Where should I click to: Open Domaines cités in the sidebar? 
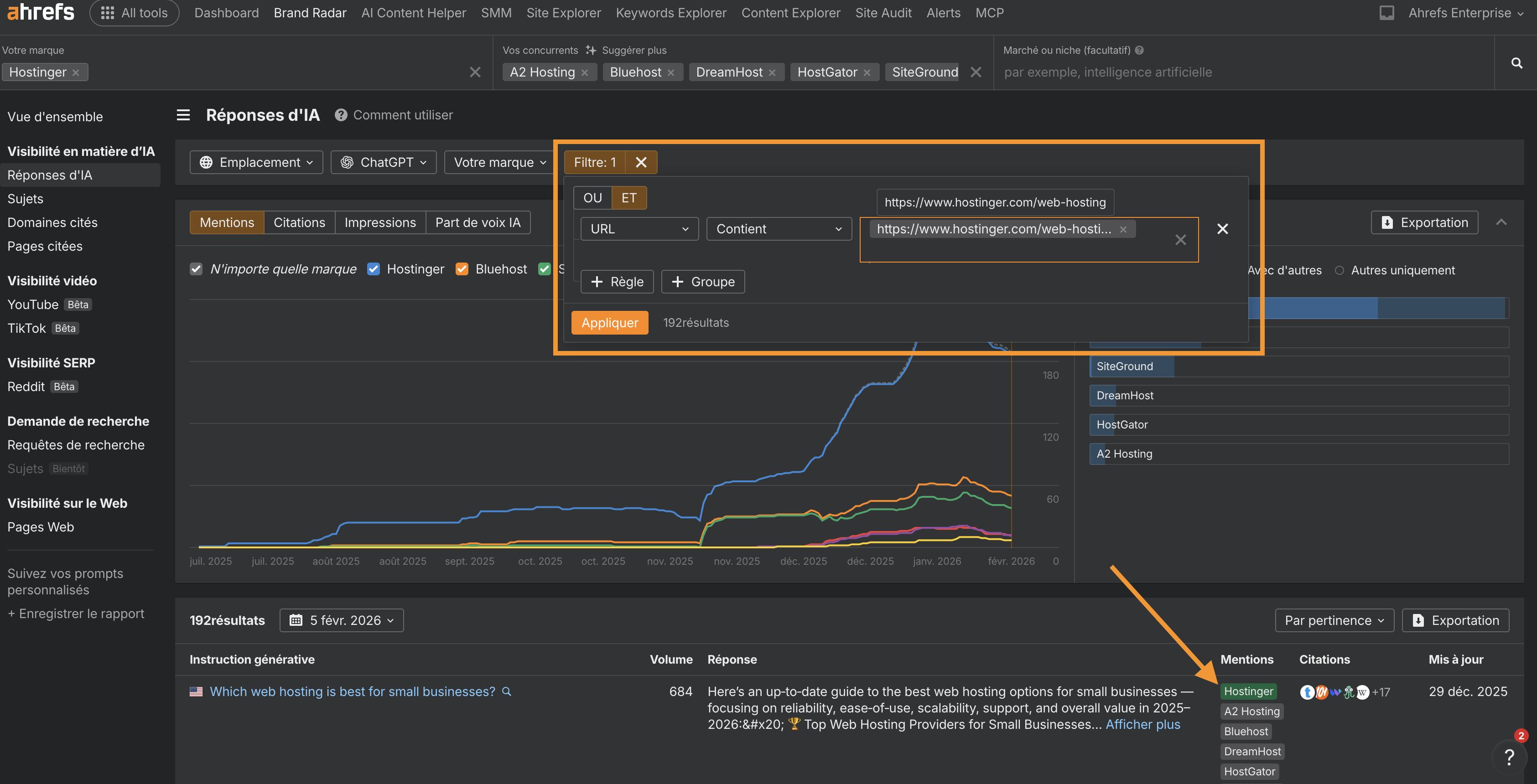point(52,222)
